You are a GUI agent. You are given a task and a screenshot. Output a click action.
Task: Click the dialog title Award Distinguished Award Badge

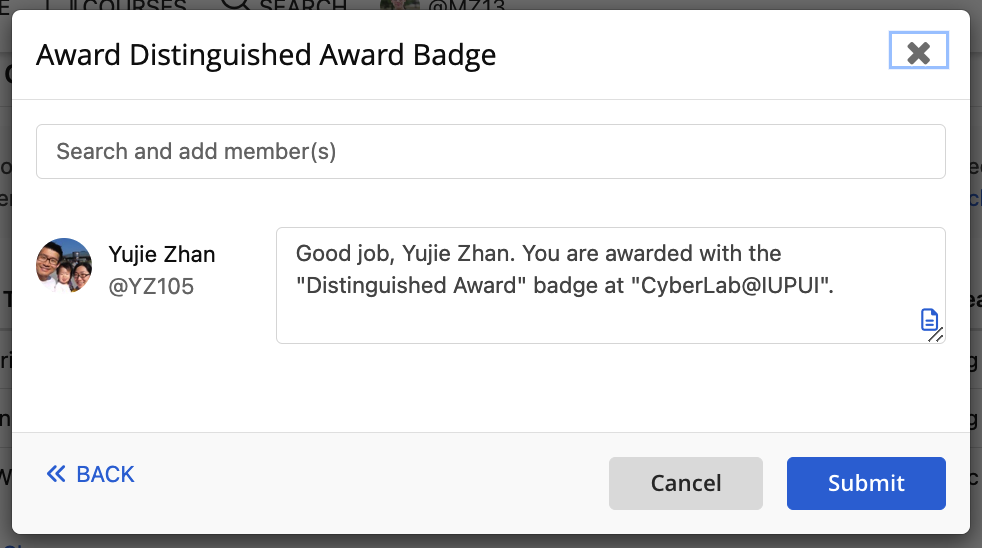pyautogui.click(x=266, y=55)
